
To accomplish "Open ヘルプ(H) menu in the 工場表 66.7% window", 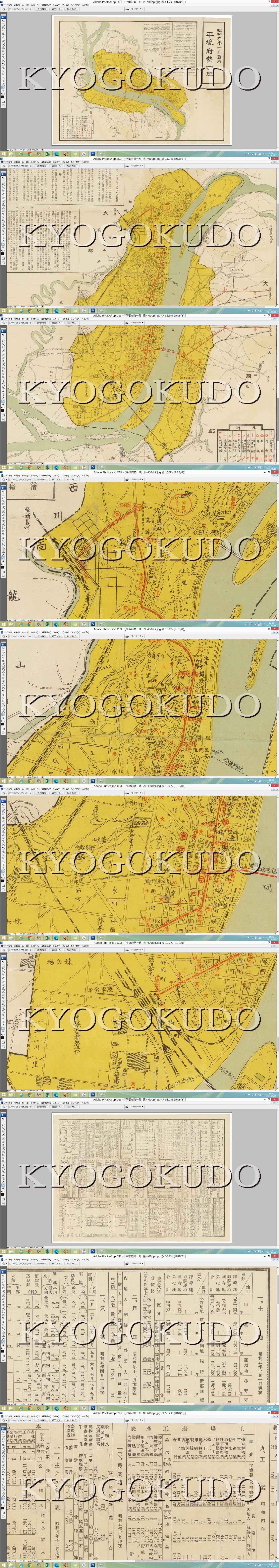I will pos(86,1416).
